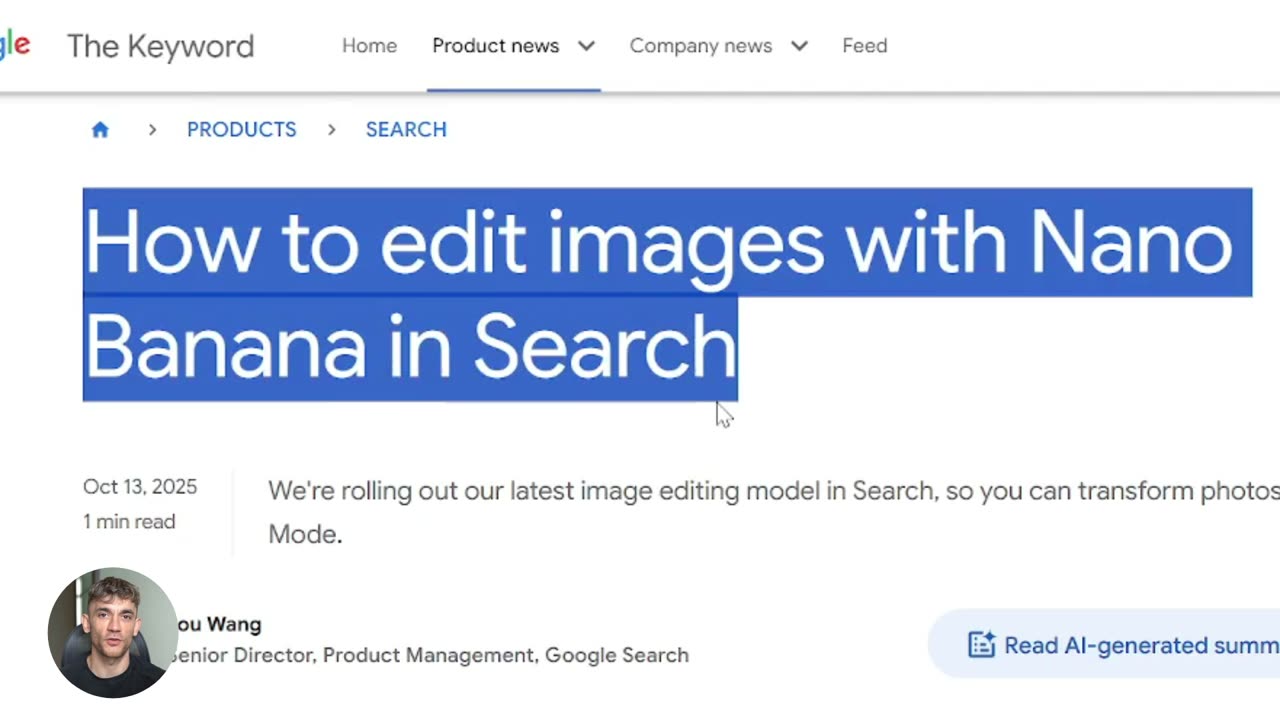The width and height of the screenshot is (1280, 720).
Task: Click the sparkle icon in the AI-generated summary button
Action: pyautogui.click(x=981, y=645)
